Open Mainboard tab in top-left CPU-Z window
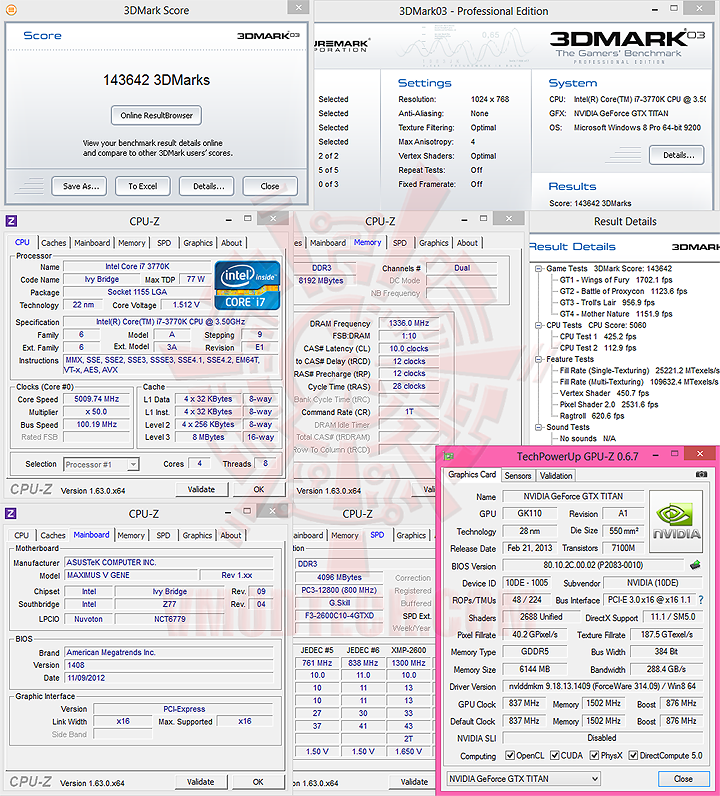Viewport: 720px width, 796px height. point(92,243)
